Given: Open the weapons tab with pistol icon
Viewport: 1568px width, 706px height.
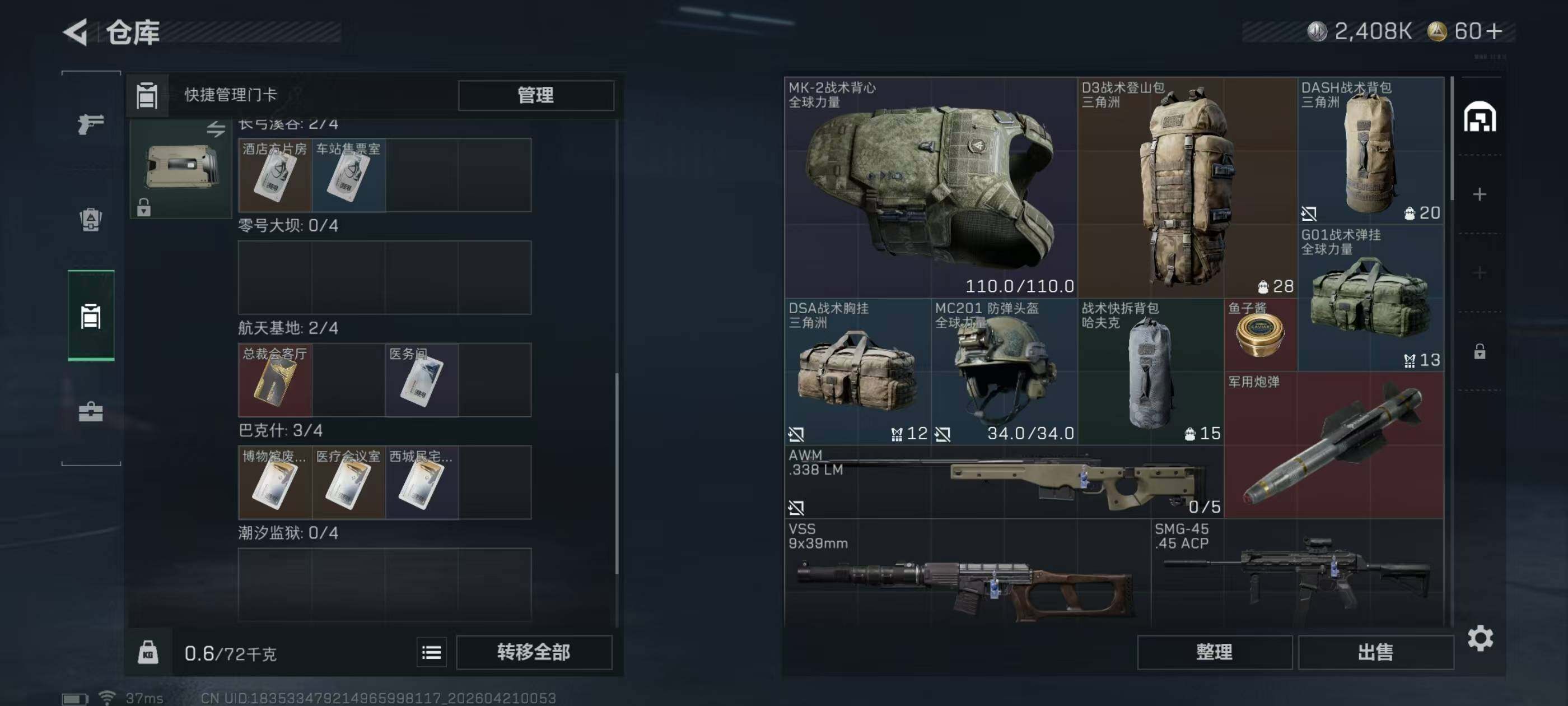Looking at the screenshot, I should [91, 124].
